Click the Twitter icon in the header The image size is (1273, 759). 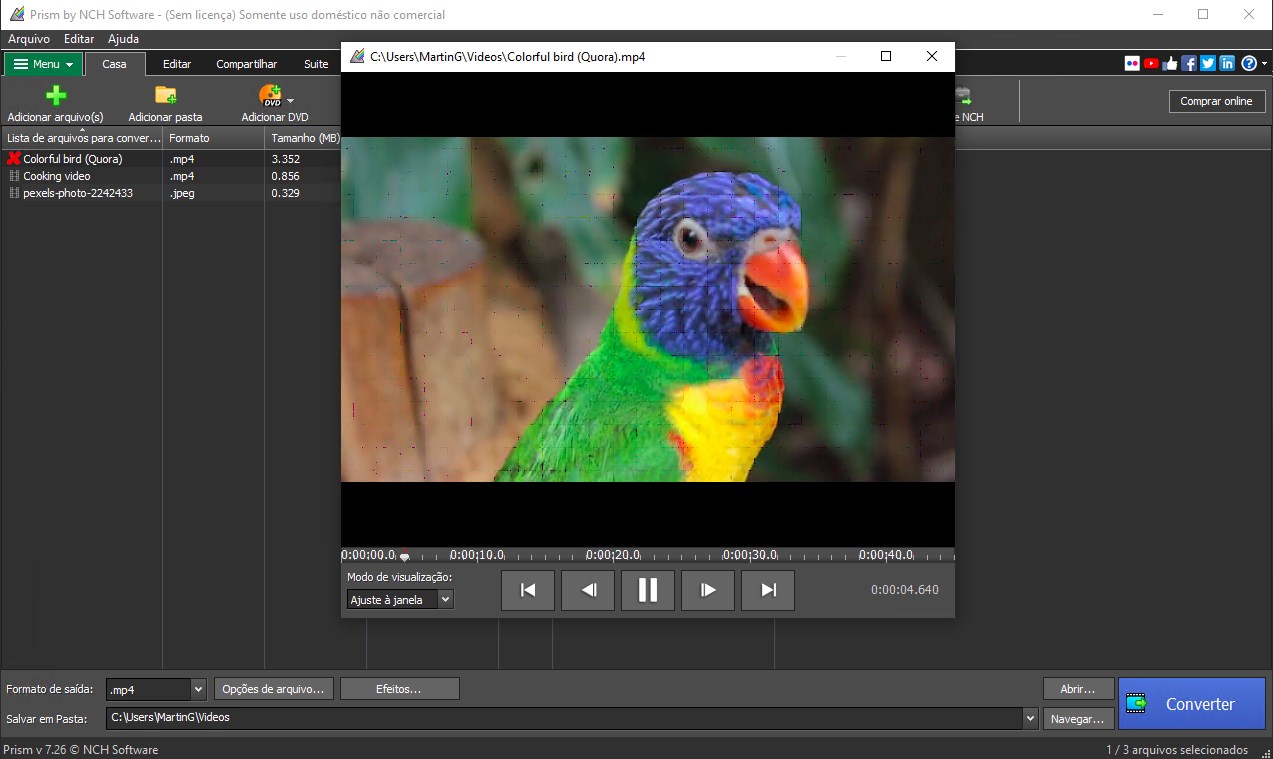[x=1208, y=63]
